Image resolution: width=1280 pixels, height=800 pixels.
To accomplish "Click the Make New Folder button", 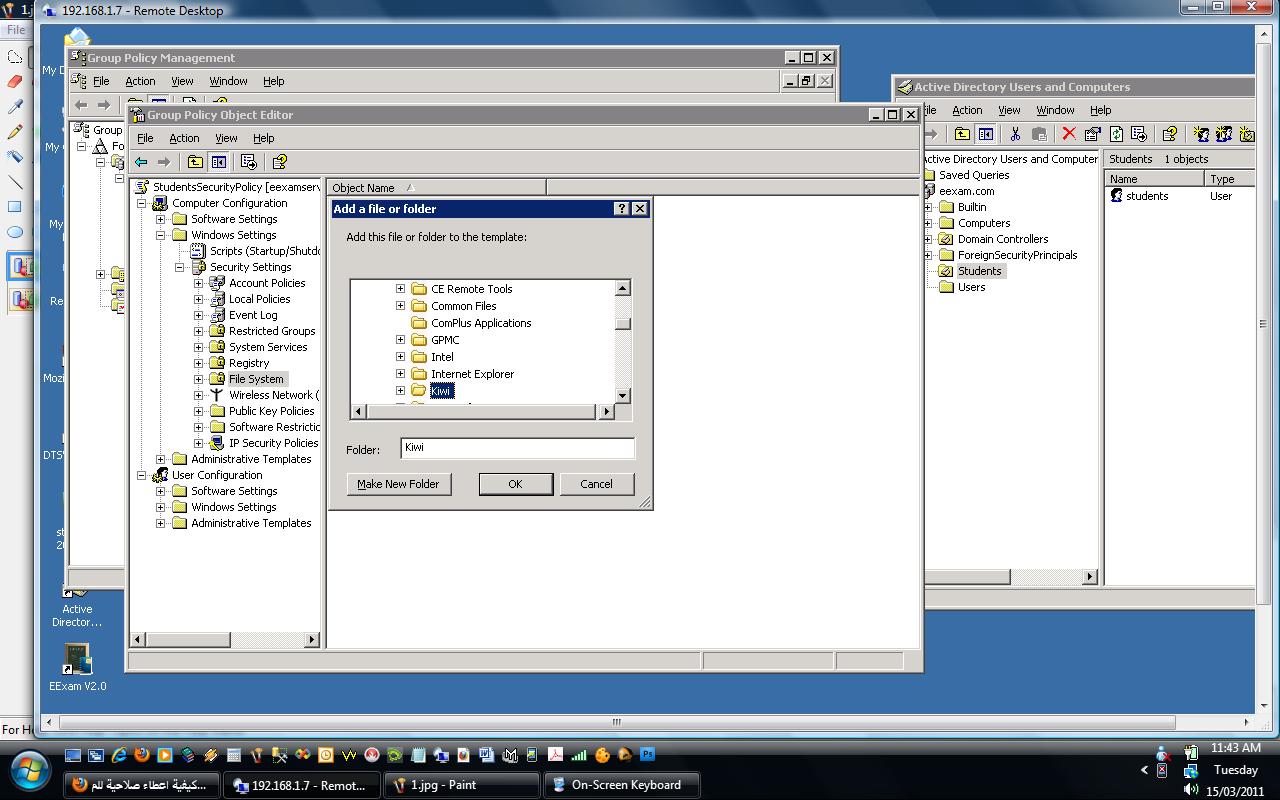I will (398, 484).
